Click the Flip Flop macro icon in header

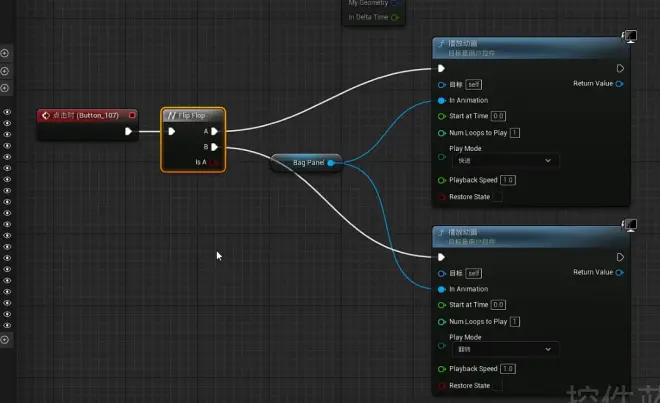pos(171,115)
